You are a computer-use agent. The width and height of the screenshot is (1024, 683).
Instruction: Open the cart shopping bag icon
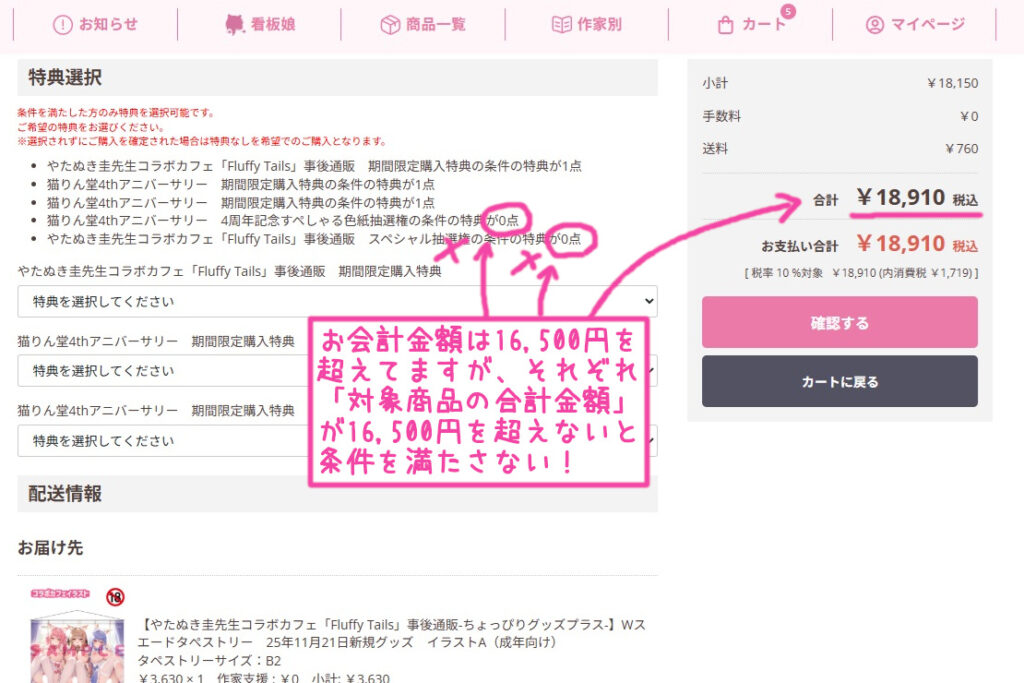tap(727, 25)
